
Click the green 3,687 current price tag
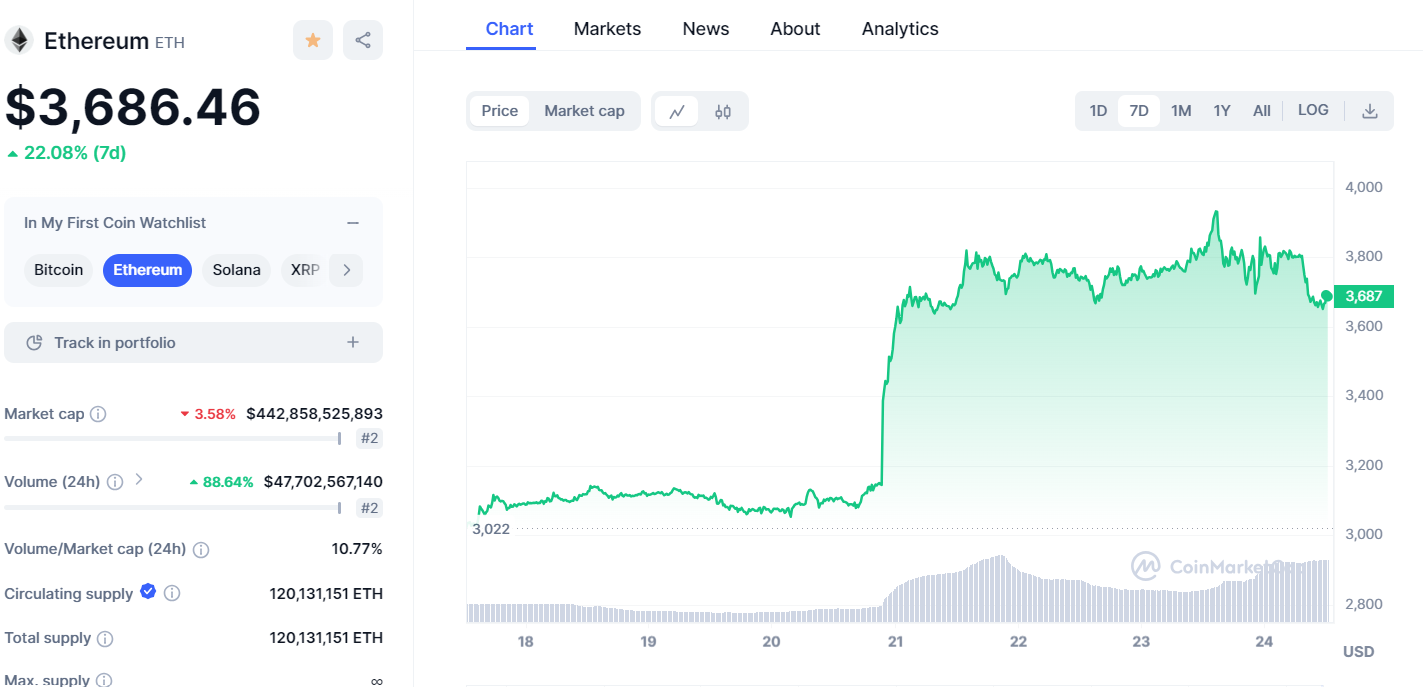[1363, 296]
